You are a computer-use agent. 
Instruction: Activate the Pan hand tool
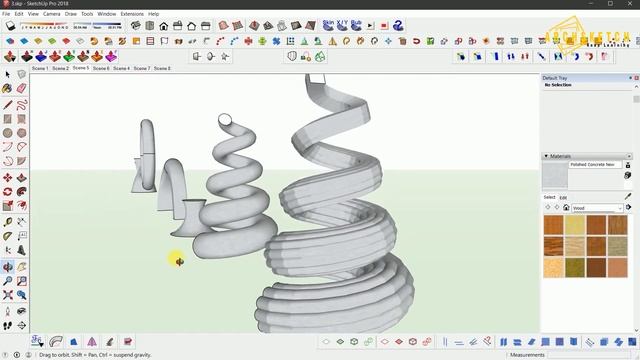[22, 267]
